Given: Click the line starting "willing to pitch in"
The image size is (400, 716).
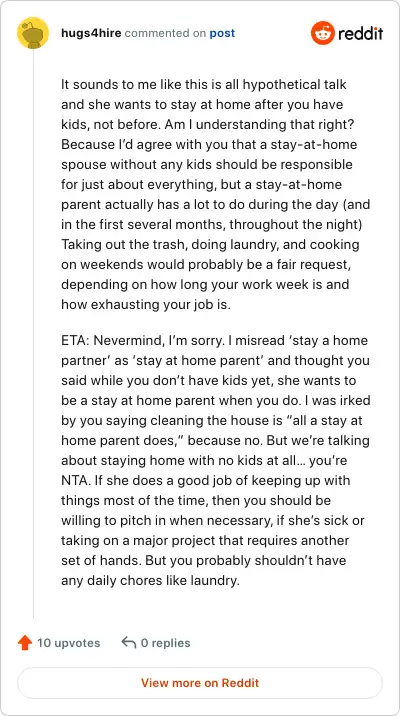Looking at the screenshot, I should [x=213, y=521].
